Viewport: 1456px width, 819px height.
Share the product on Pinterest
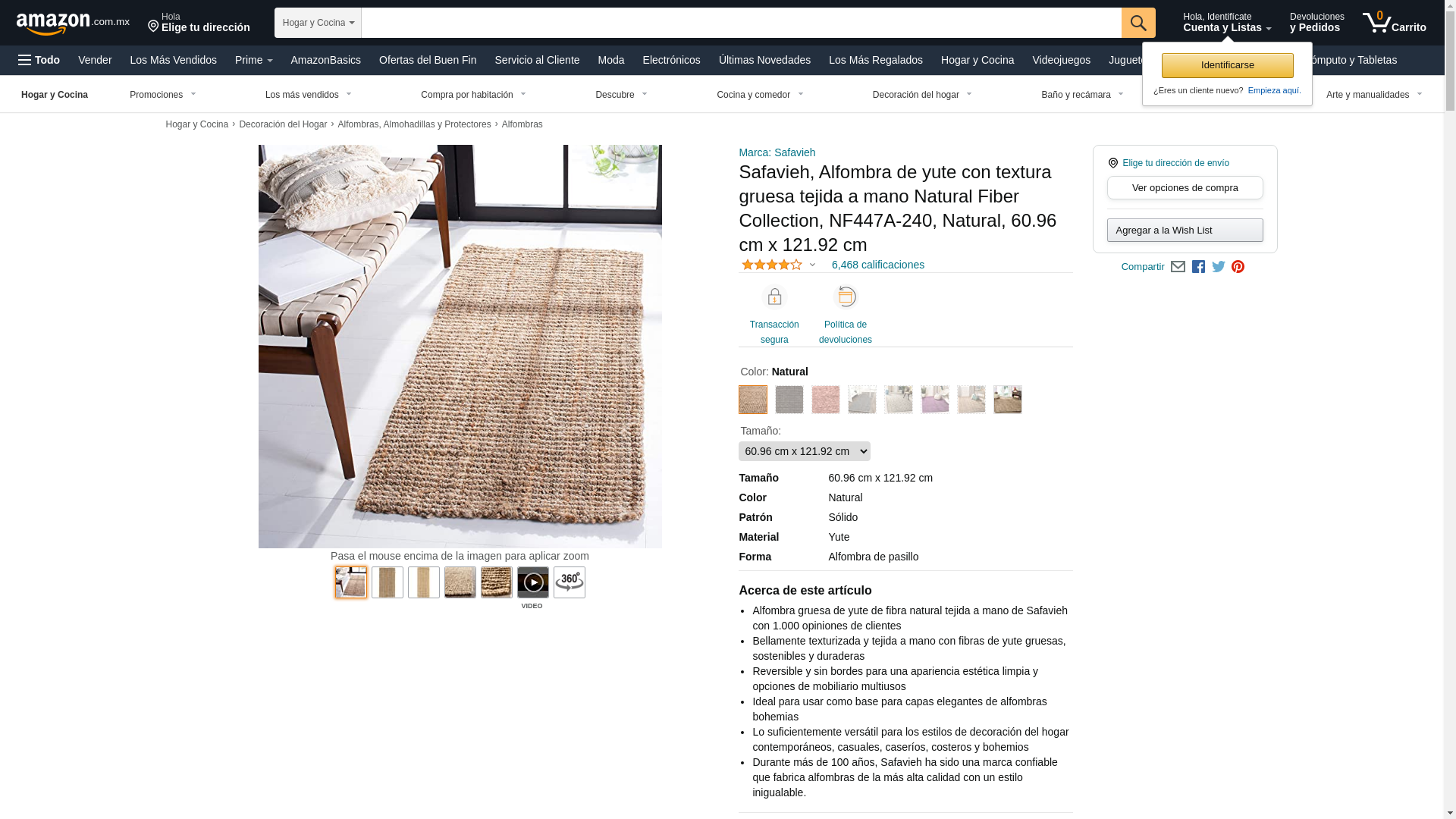[x=1238, y=267]
